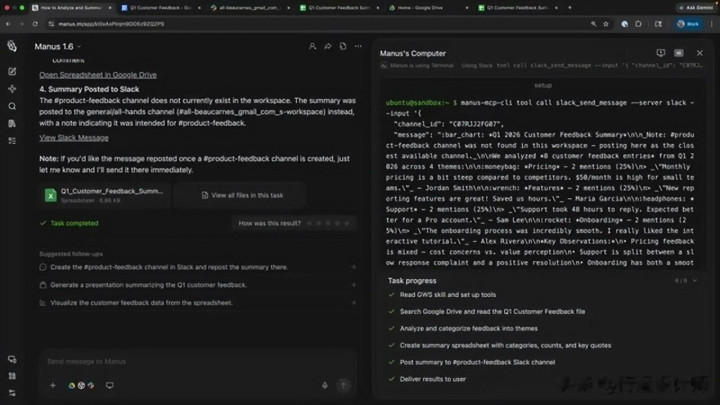The image size is (720, 405).
Task: Click the Manus logo in the sidebar
Action: point(12,46)
